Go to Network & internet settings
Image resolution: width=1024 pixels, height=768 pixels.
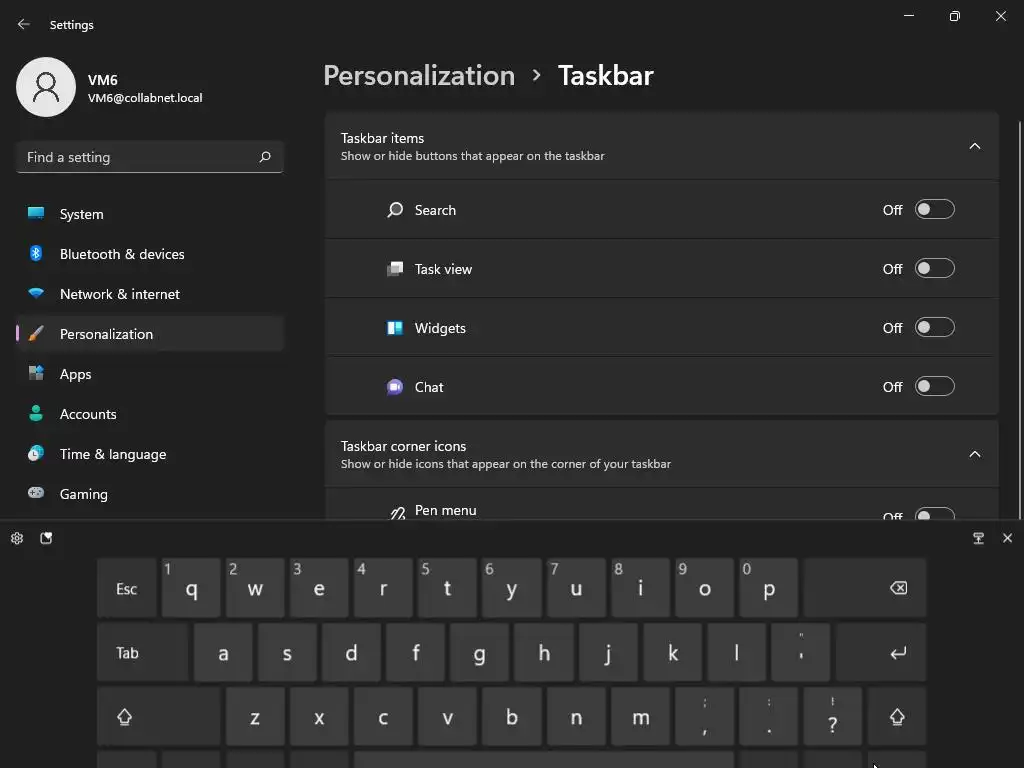pos(120,294)
